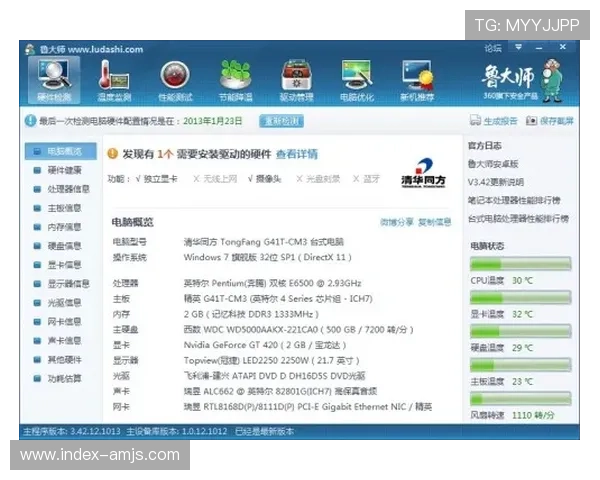Open the 论坛 forum link in title bar
This screenshot has height=480, width=600.
[493, 48]
